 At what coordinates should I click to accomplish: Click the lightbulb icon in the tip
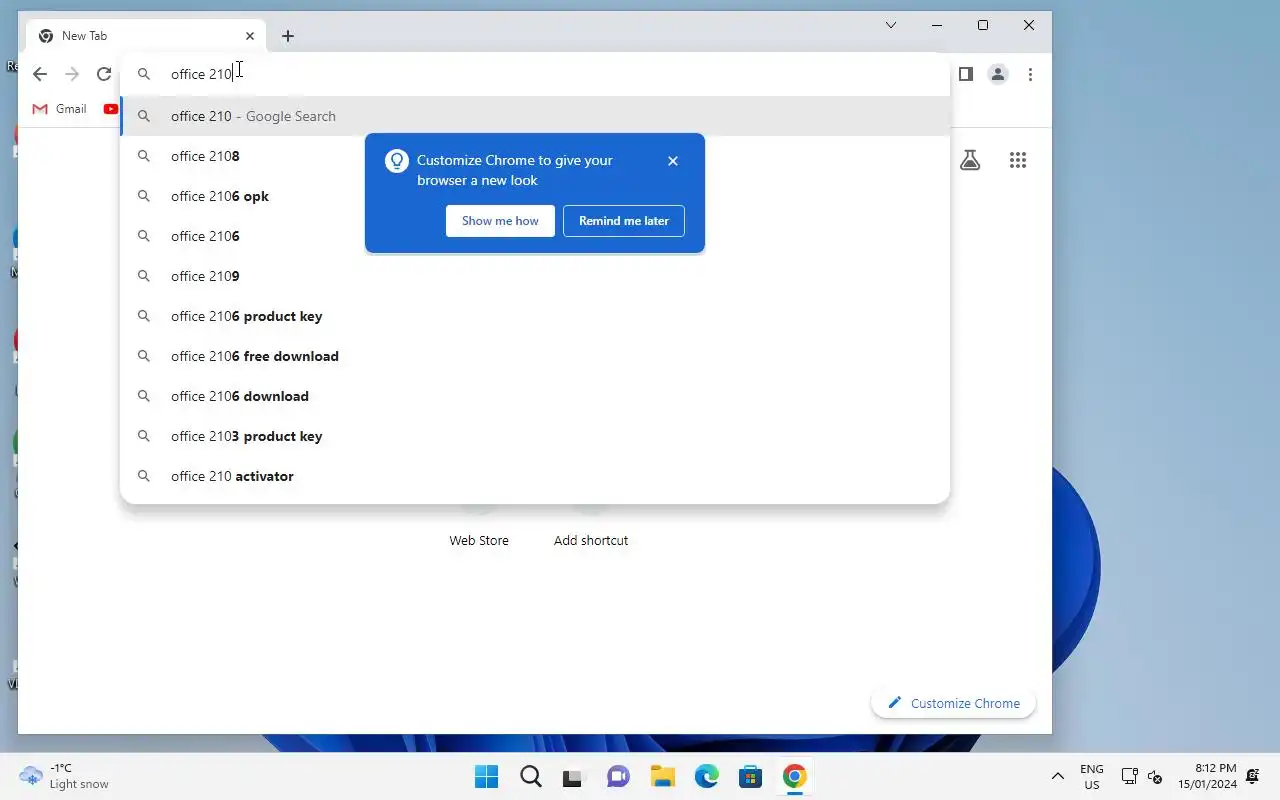click(397, 161)
